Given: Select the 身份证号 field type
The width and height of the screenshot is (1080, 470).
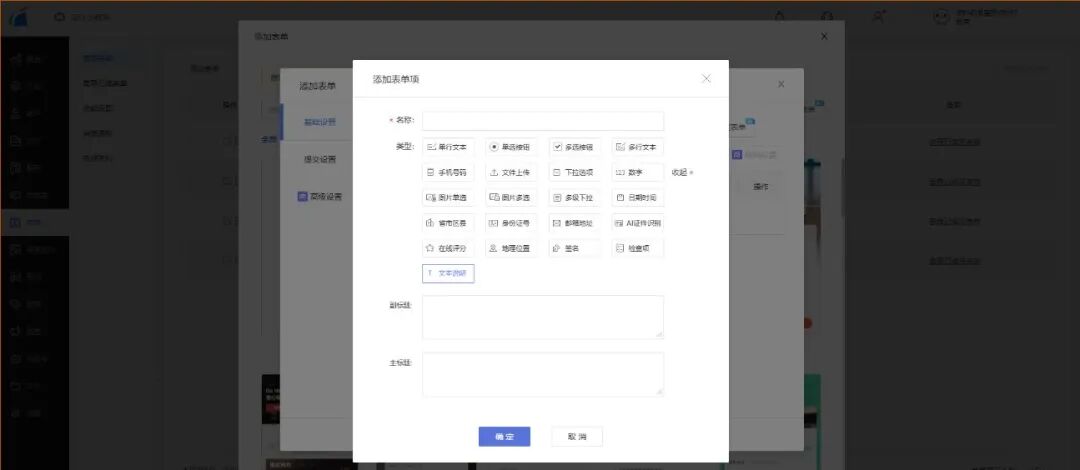Looking at the screenshot, I should pyautogui.click(x=511, y=223).
